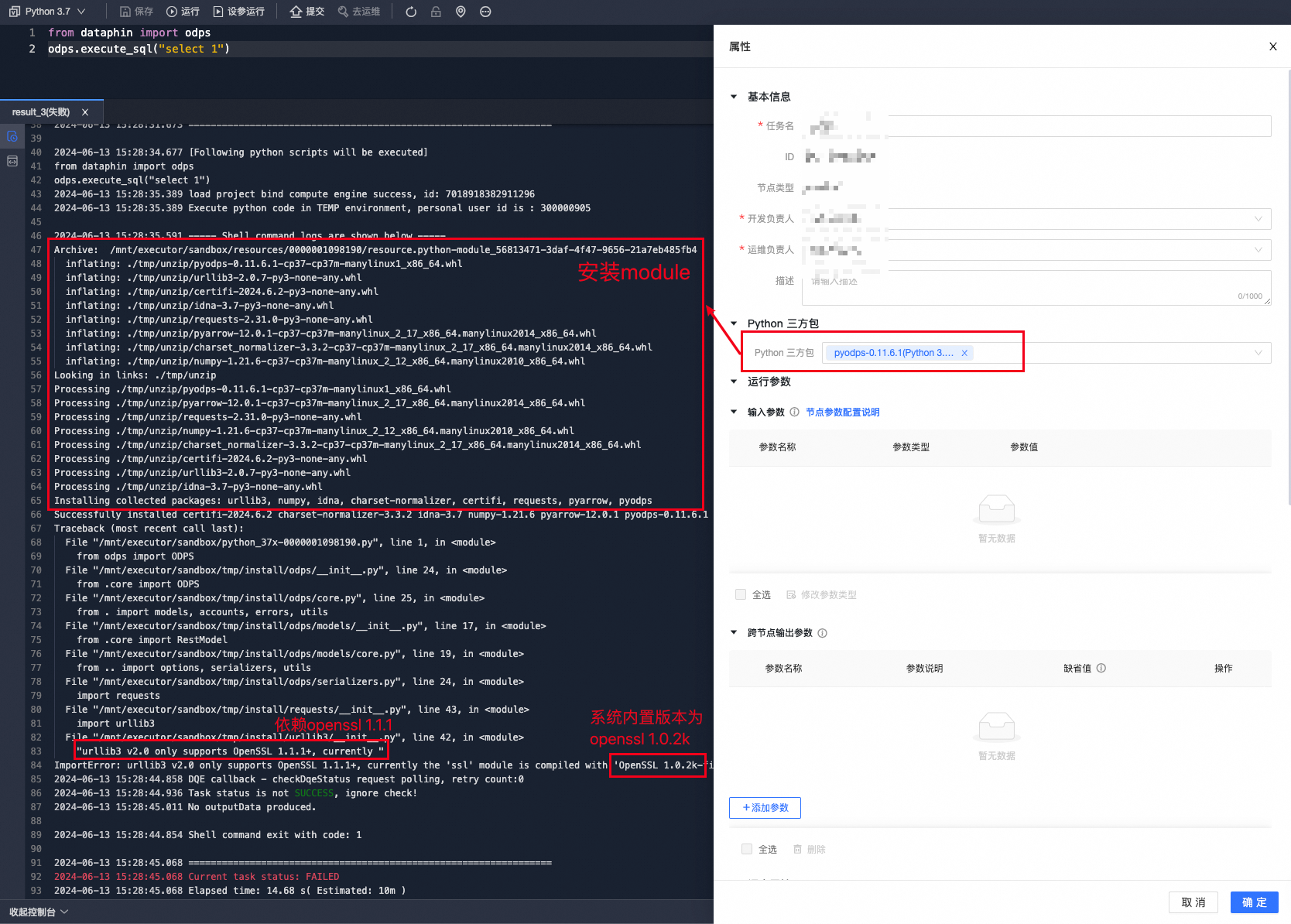Open 节点参数配置说明 link
The image size is (1291, 924).
pyautogui.click(x=842, y=412)
